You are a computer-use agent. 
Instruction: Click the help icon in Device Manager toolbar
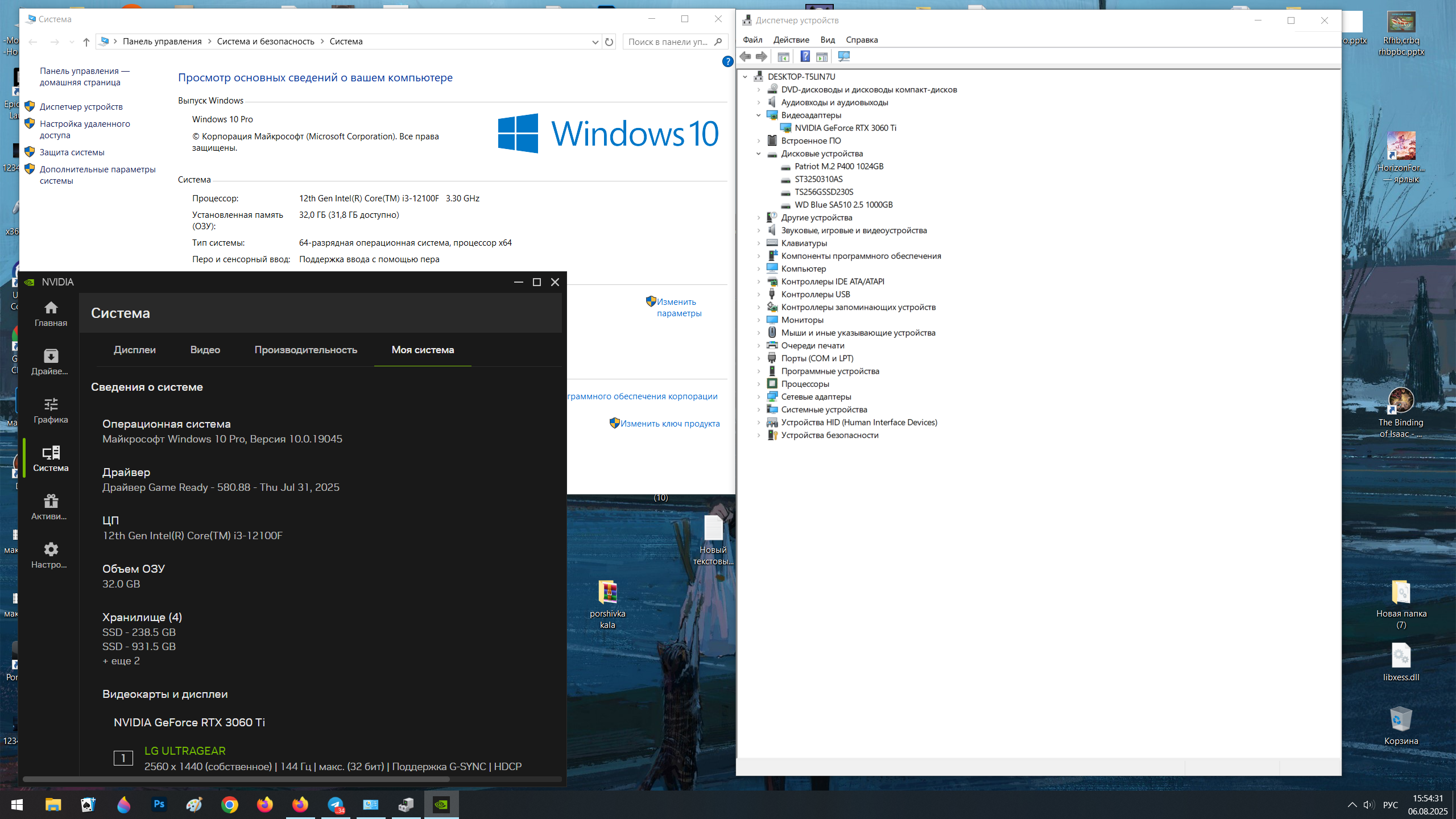[805, 56]
